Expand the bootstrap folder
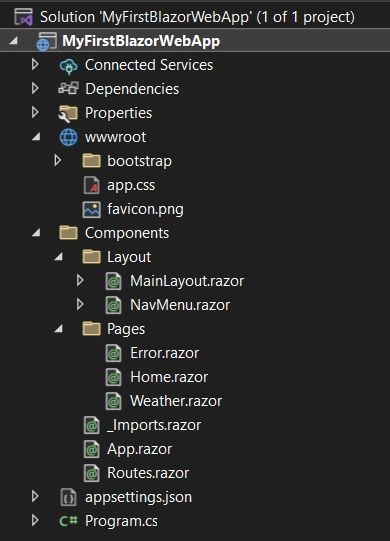This screenshot has width=390, height=541. tap(58, 160)
